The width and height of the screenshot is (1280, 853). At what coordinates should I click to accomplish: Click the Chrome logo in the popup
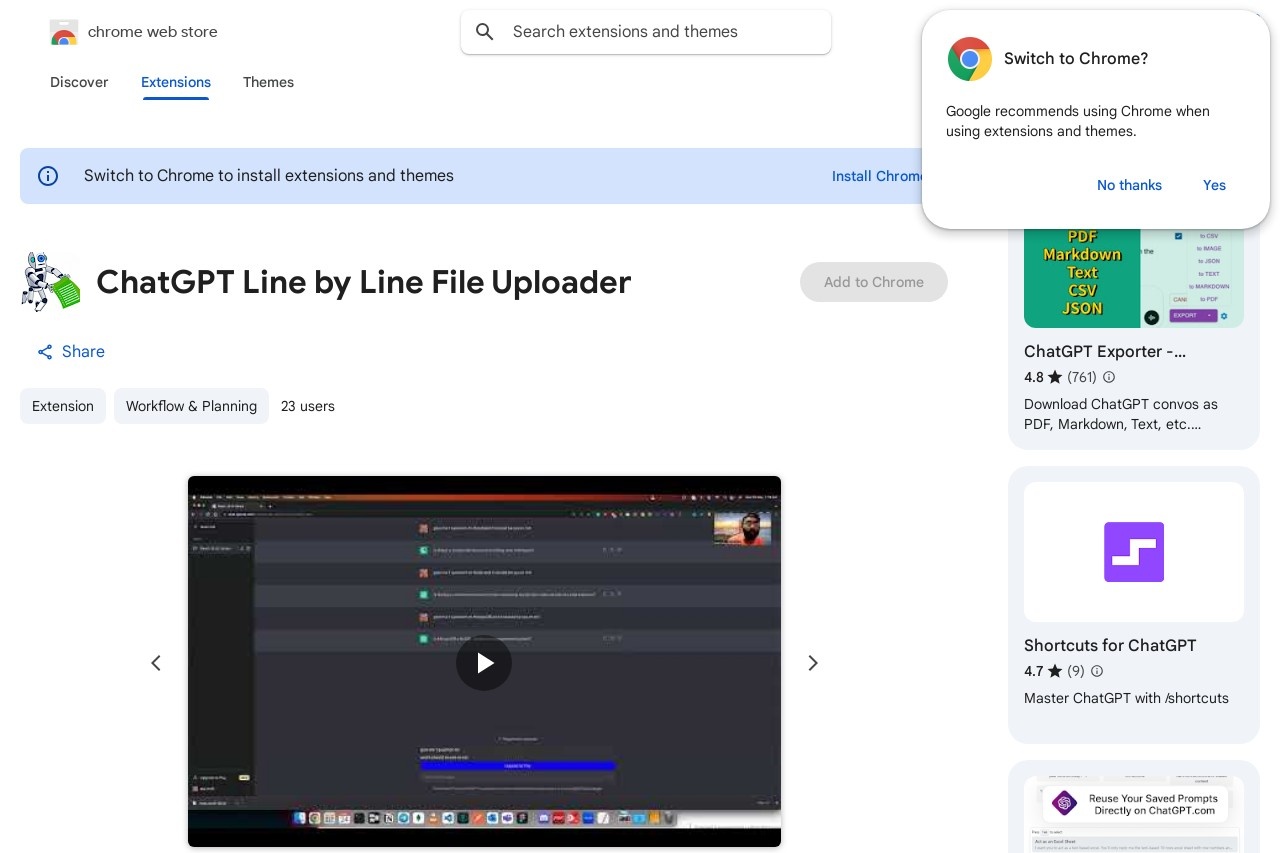click(x=970, y=59)
